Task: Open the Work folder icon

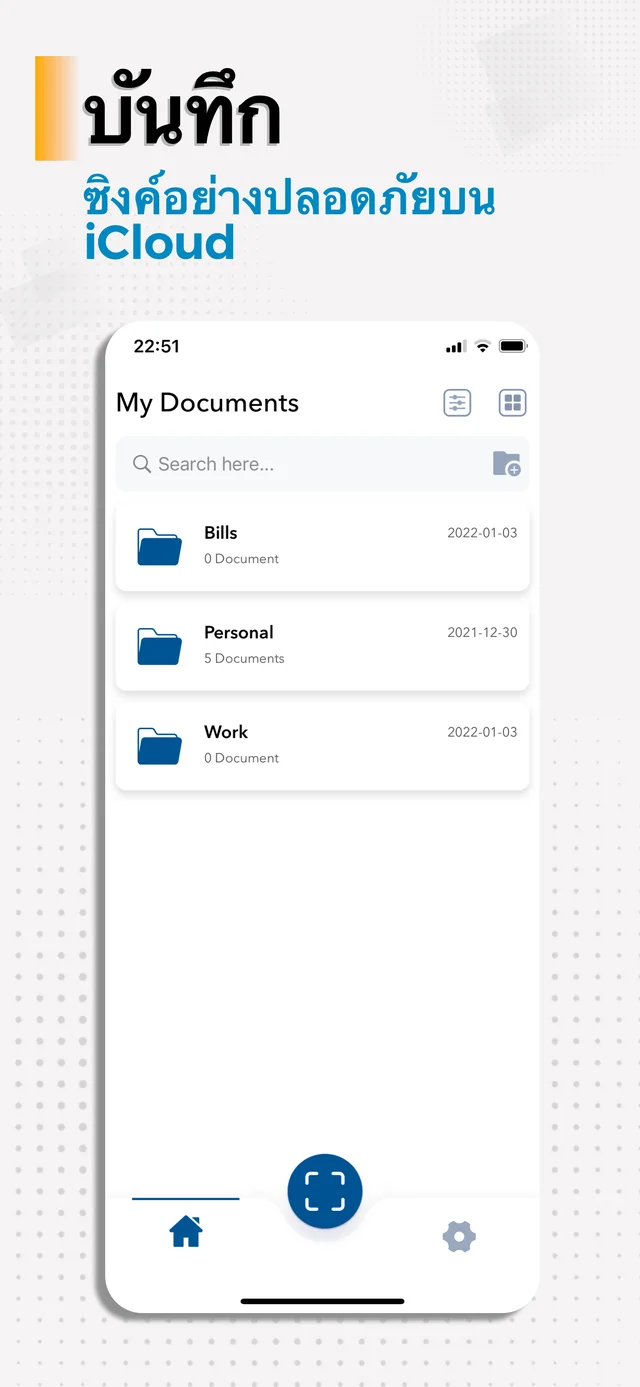Action: coord(159,747)
